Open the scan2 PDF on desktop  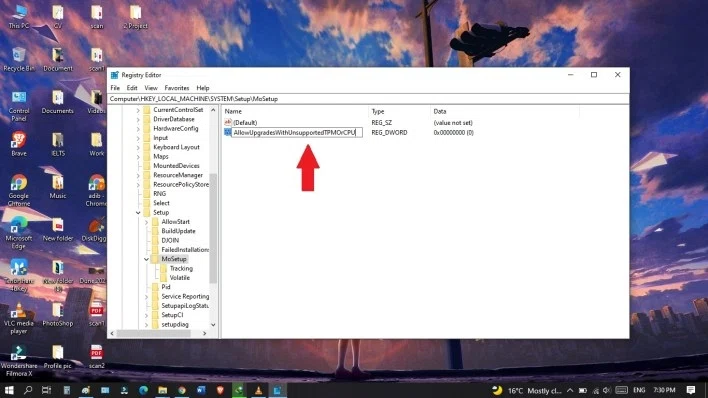coord(97,357)
